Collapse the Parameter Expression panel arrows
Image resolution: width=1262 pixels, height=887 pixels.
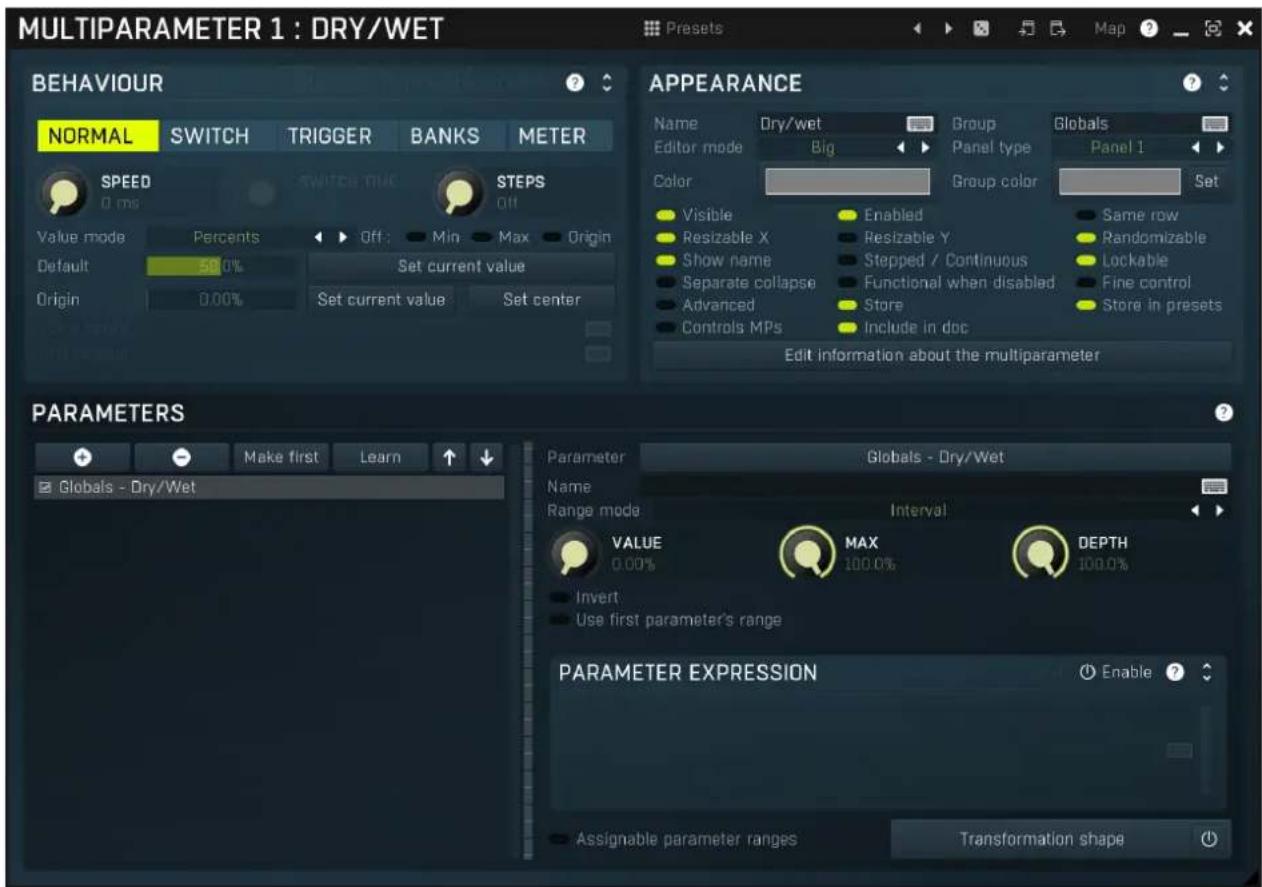point(1206,672)
